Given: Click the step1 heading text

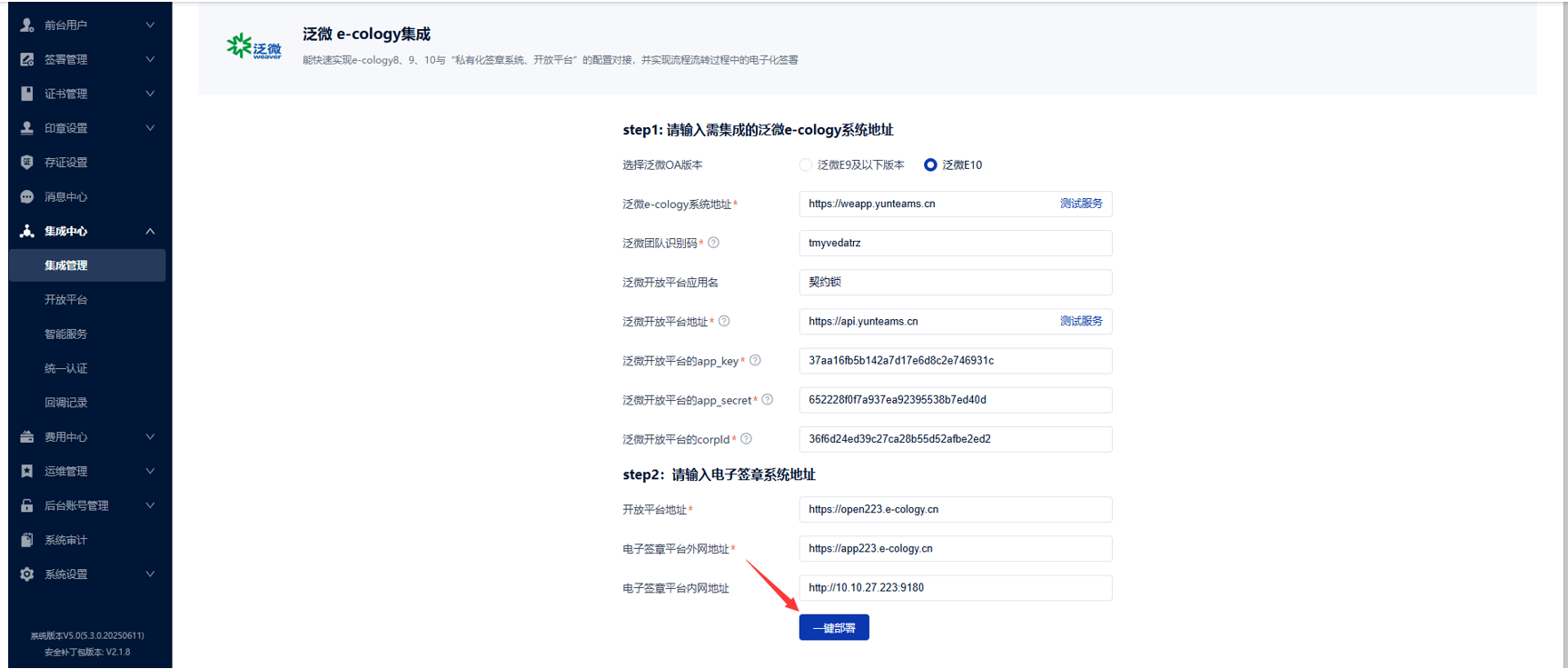Looking at the screenshot, I should 759,130.
